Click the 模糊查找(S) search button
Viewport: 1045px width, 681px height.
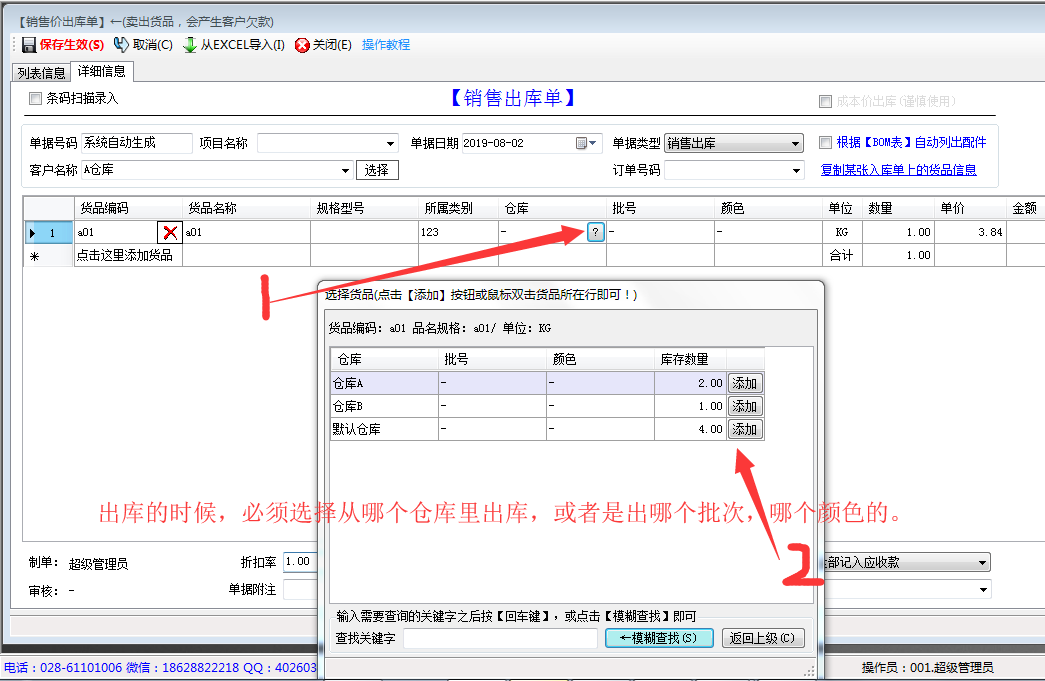coord(658,638)
